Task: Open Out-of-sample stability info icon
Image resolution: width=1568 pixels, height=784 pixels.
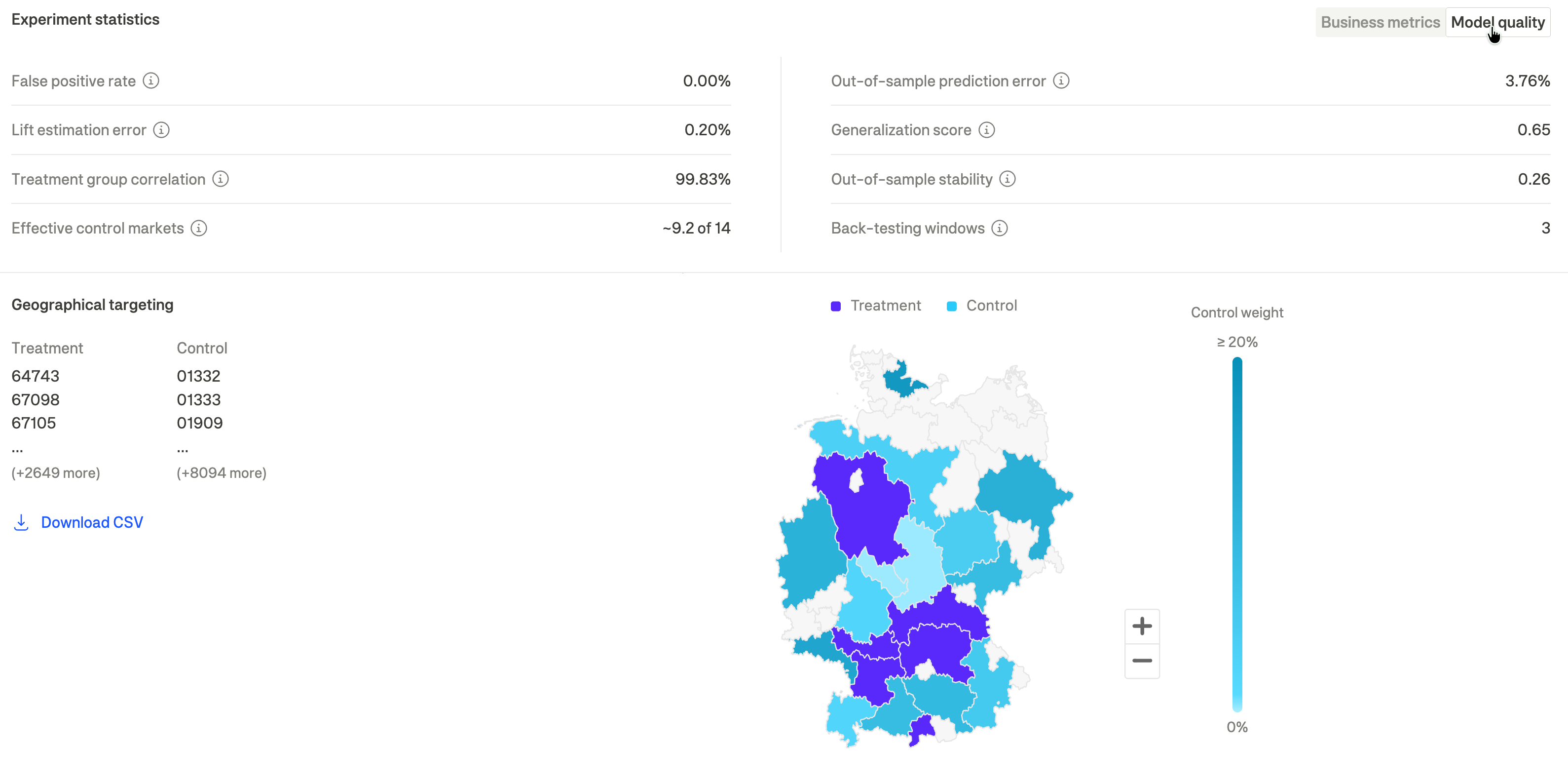Action: tap(1008, 179)
